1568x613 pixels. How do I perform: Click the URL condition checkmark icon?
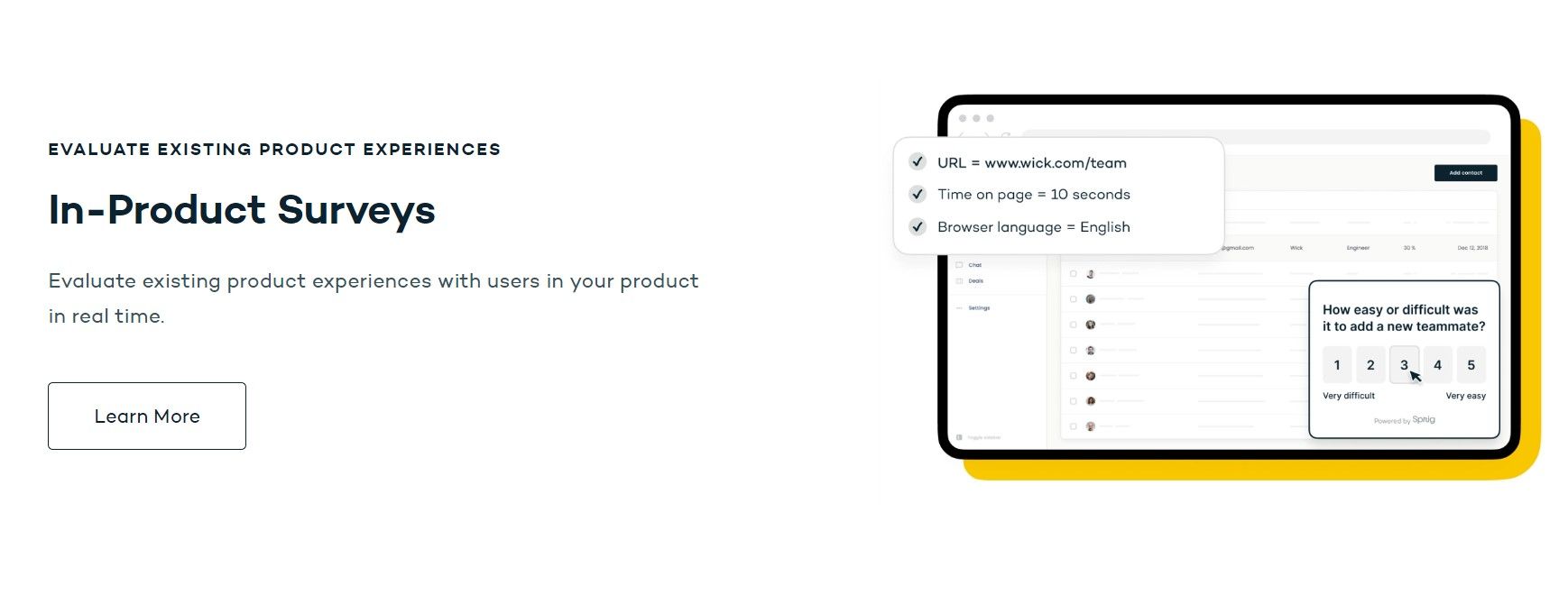pyautogui.click(x=918, y=162)
